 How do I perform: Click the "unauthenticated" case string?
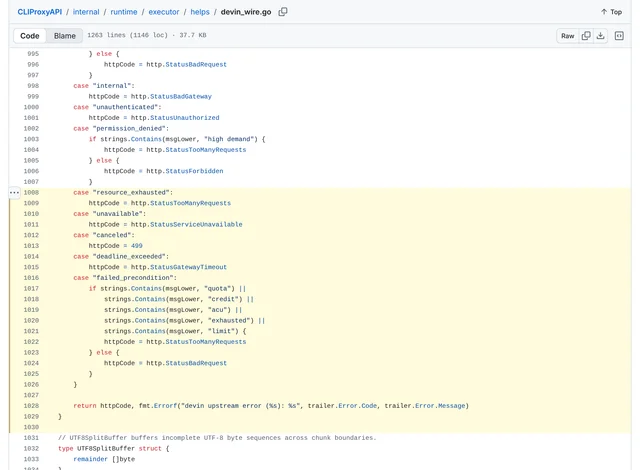click(x=125, y=107)
